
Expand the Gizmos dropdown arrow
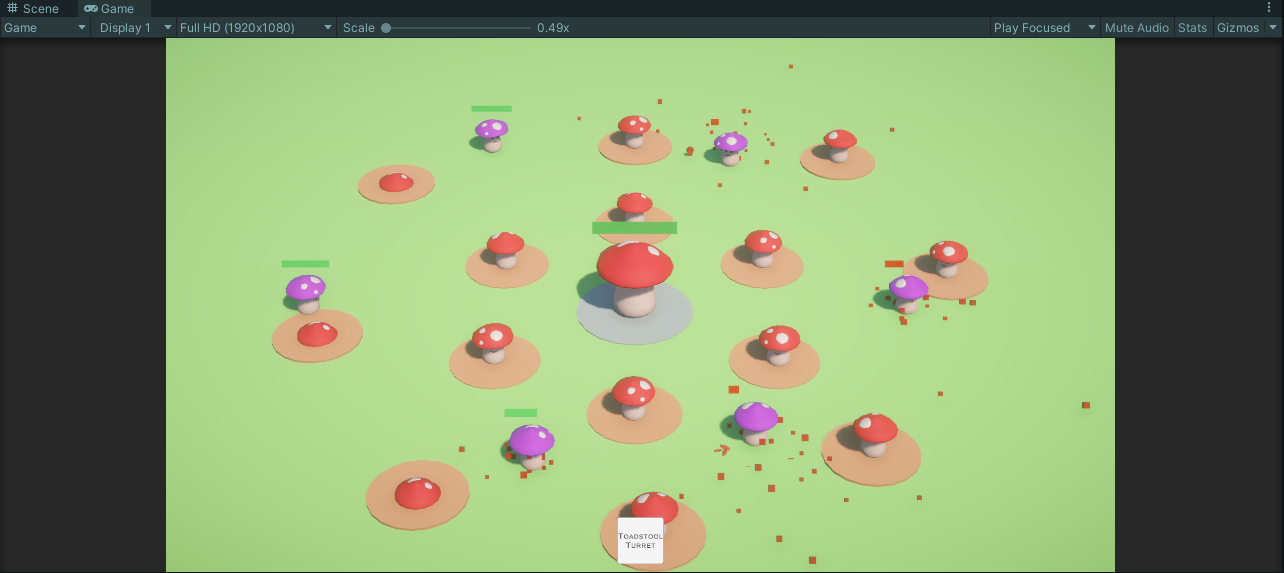(1272, 28)
